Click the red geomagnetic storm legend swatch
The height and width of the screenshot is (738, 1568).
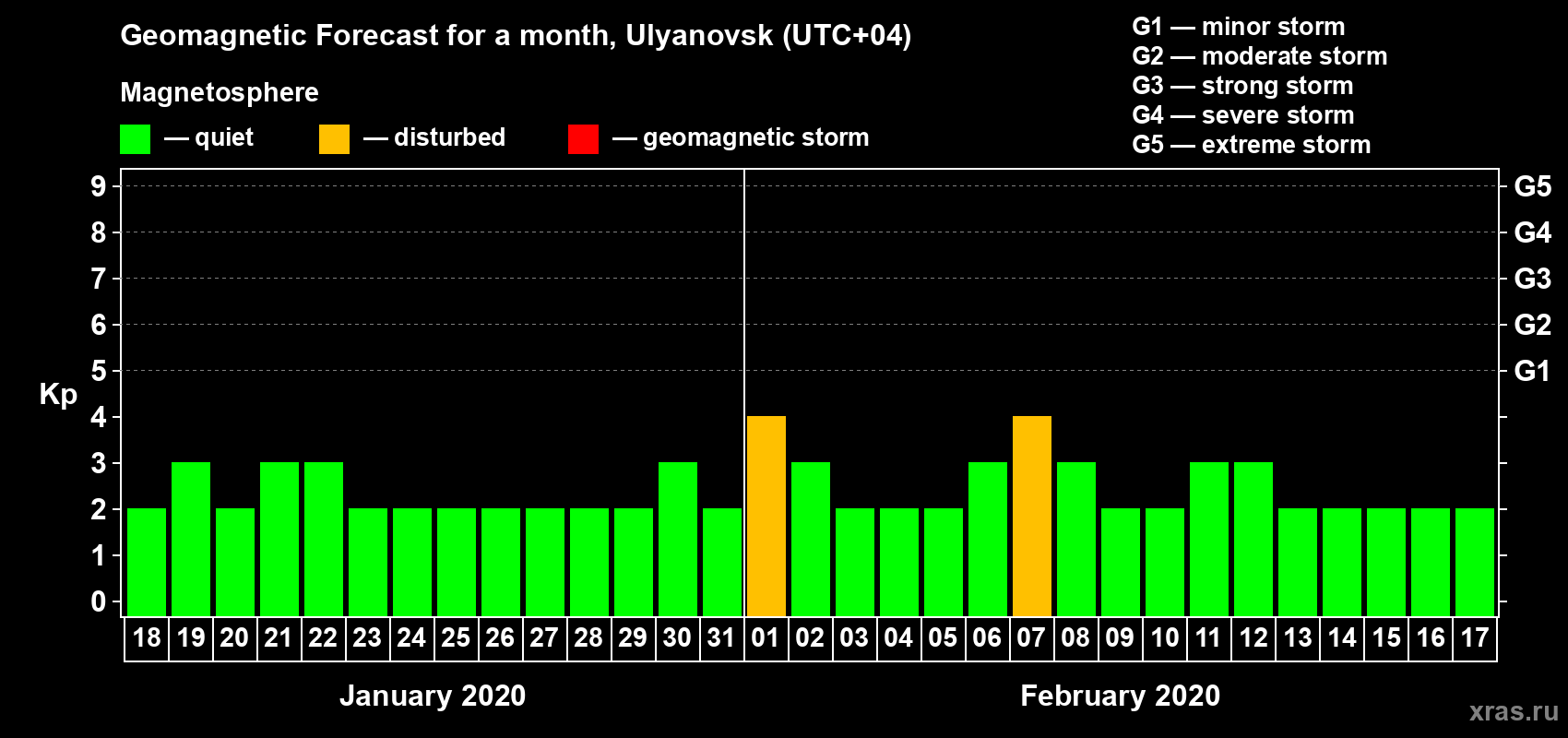point(583,139)
